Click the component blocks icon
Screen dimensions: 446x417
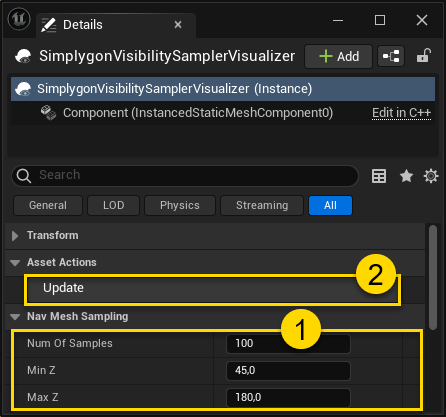(x=48, y=113)
